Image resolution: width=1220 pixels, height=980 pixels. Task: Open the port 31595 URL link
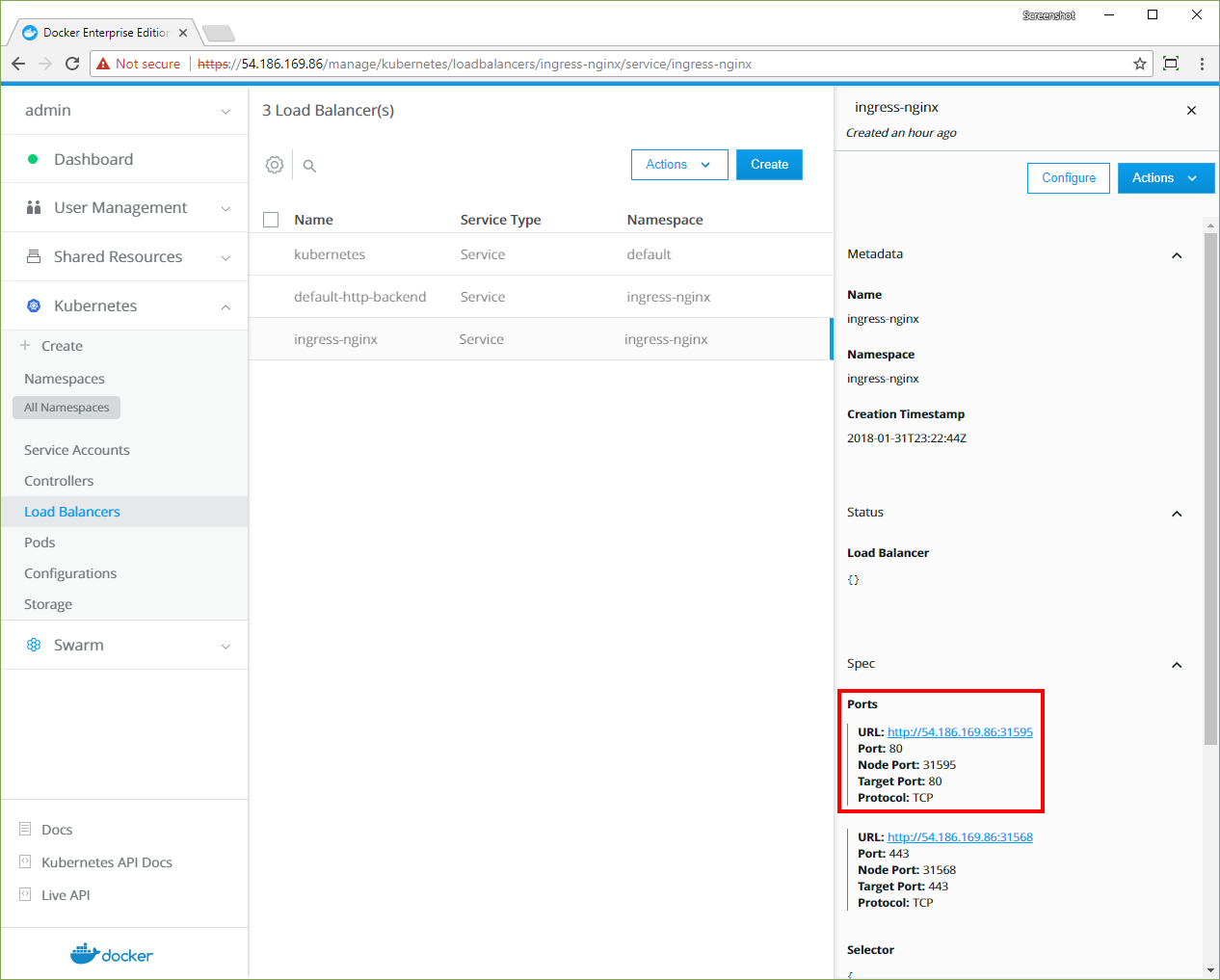coord(960,732)
